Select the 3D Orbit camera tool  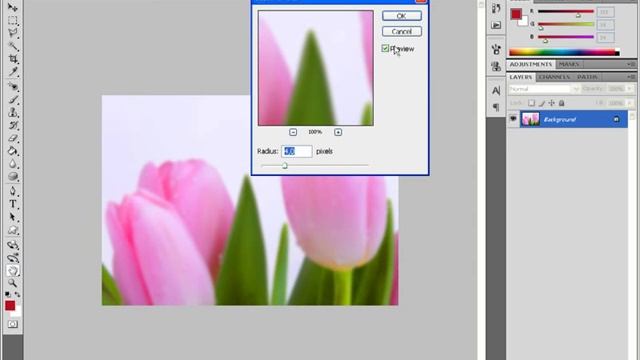(13, 258)
